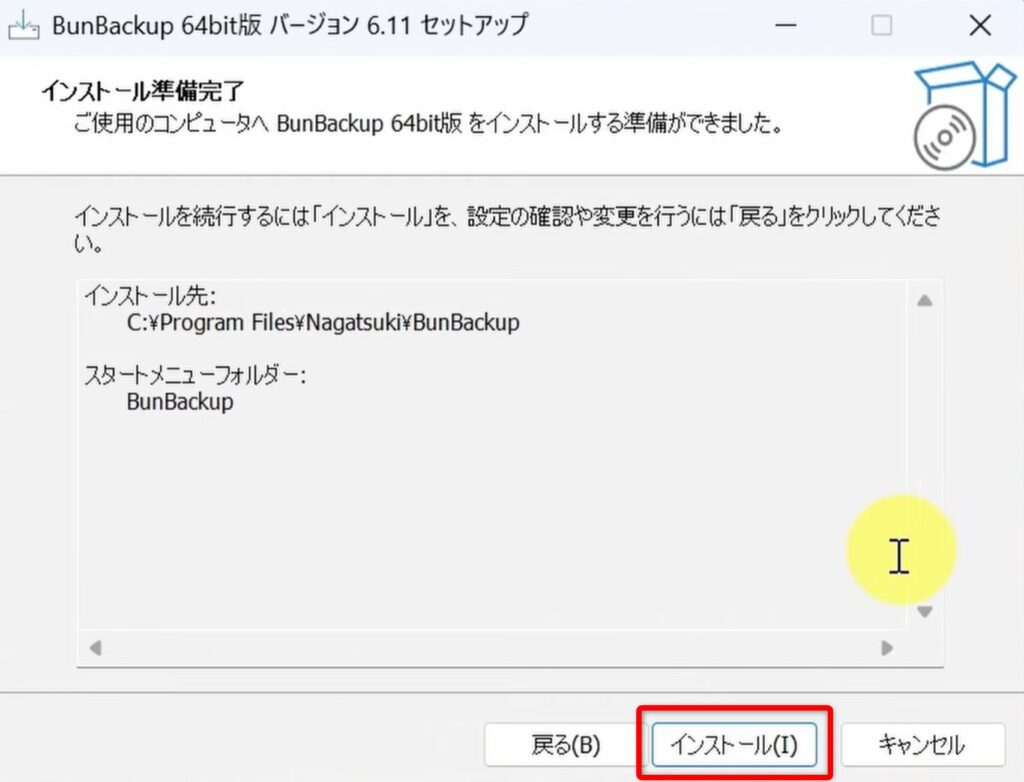Click the C:¥Program Files¥Nagatsuki¥BunBackup path text
The width and height of the screenshot is (1024, 782).
click(x=323, y=324)
